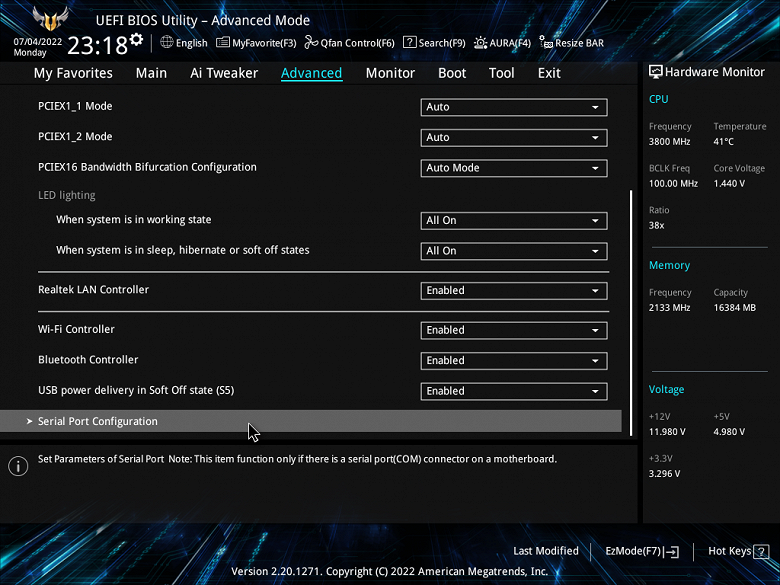The image size is (780, 585).
Task: Click the Hardware Monitor screen icon
Action: tap(656, 72)
